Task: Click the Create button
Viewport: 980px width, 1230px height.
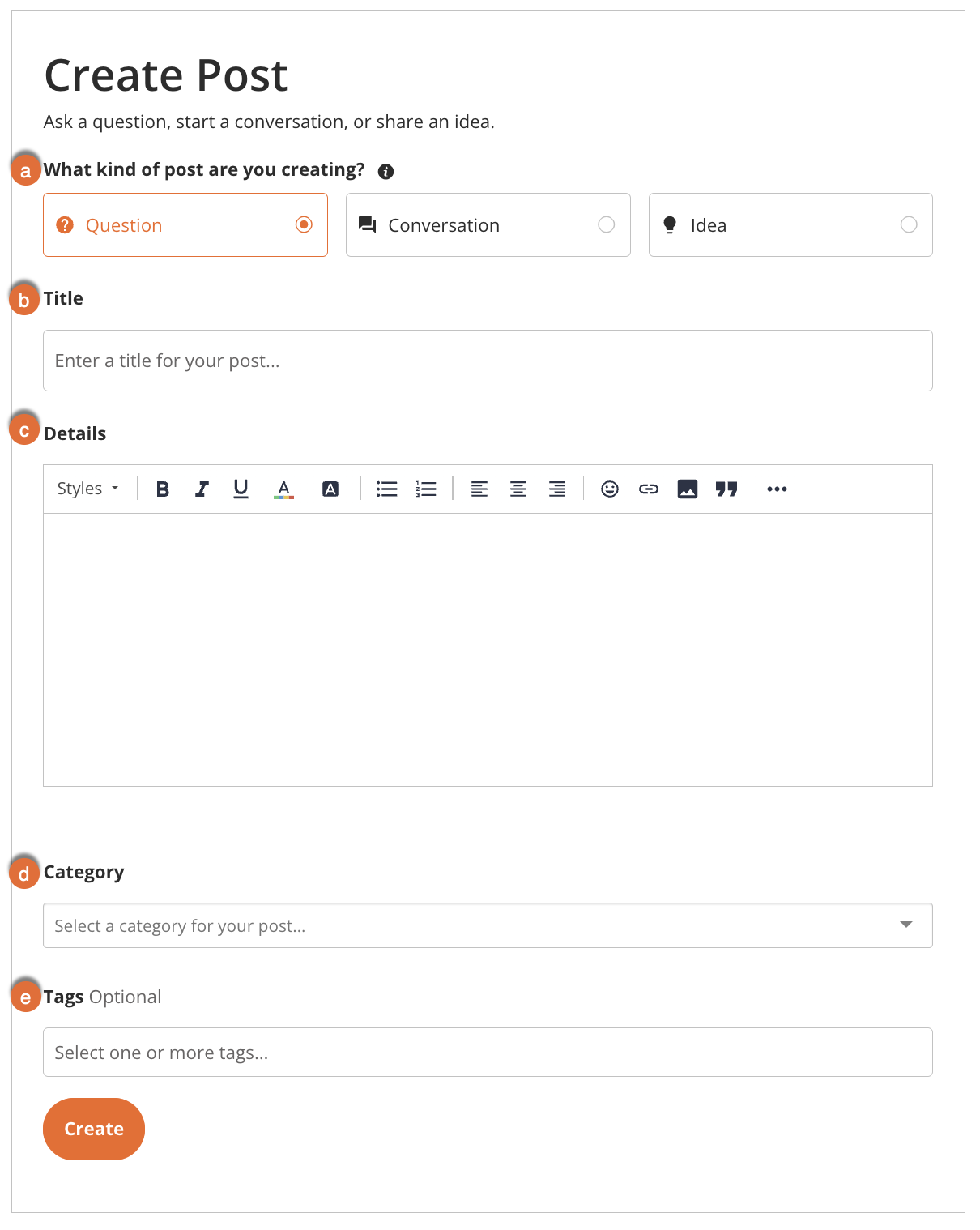Action: (94, 1129)
